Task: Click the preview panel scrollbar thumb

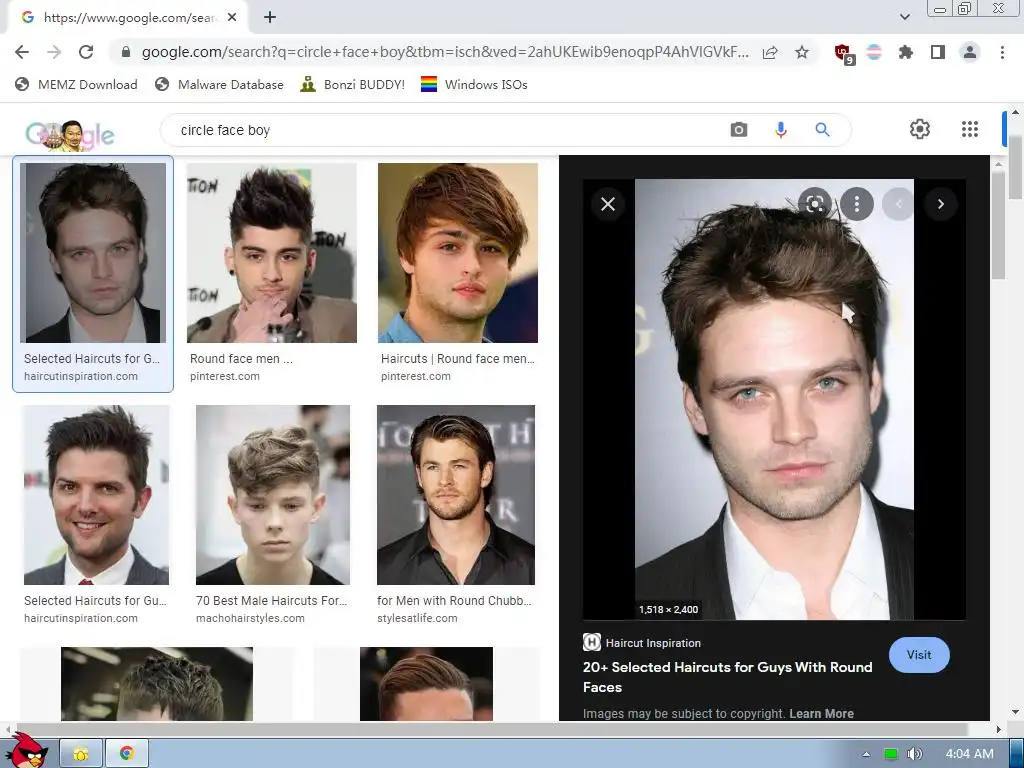Action: coord(998,224)
